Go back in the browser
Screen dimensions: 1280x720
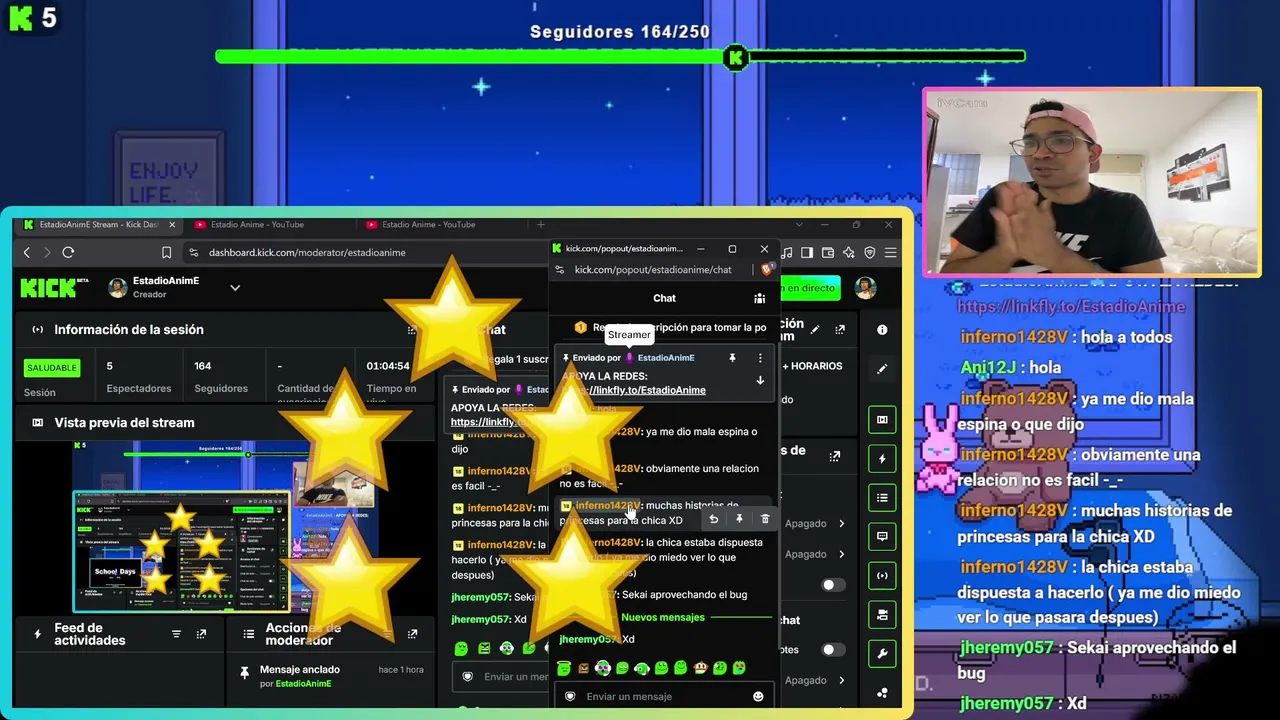(x=27, y=253)
